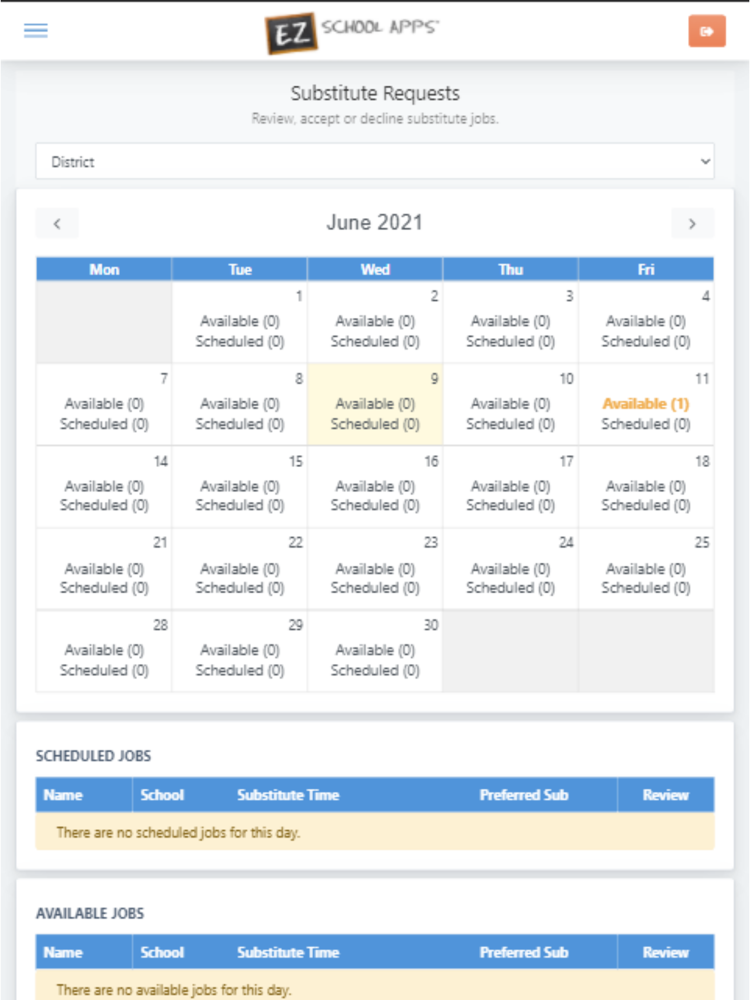Select June 30 calendar day
This screenshot has width=750, height=1000.
tap(375, 651)
